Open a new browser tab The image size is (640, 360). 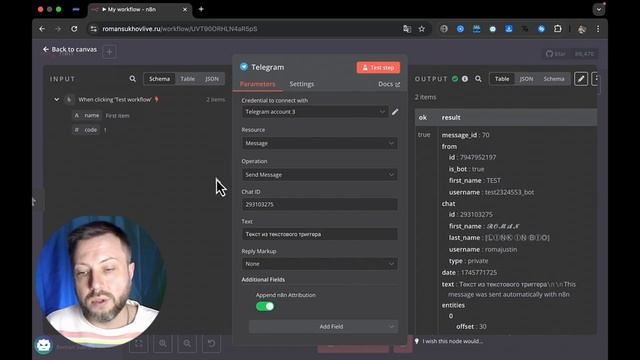click(x=201, y=9)
